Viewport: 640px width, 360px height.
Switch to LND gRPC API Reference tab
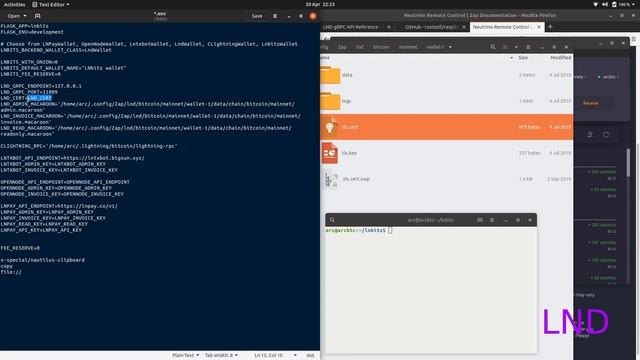pos(350,27)
